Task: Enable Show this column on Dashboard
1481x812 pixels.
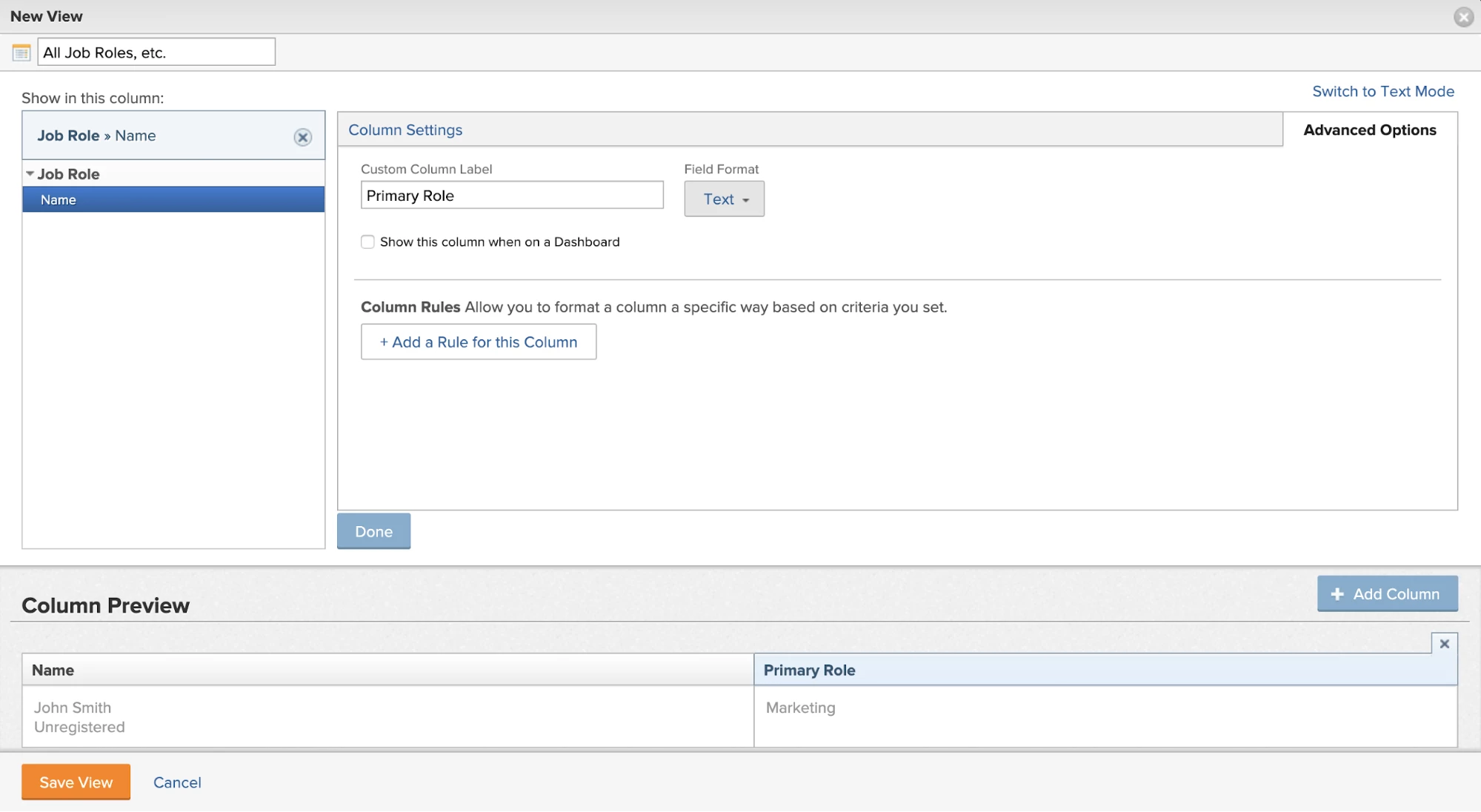Action: [x=367, y=242]
